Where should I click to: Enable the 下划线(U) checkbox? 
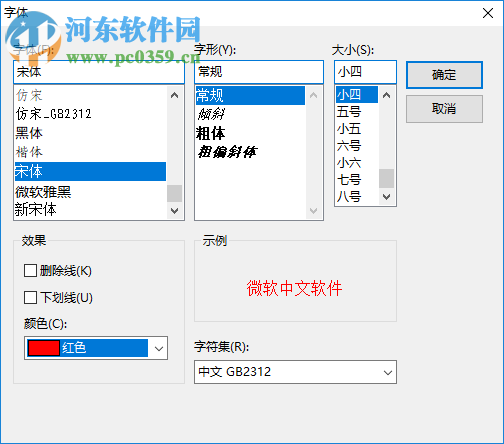[x=30, y=297]
